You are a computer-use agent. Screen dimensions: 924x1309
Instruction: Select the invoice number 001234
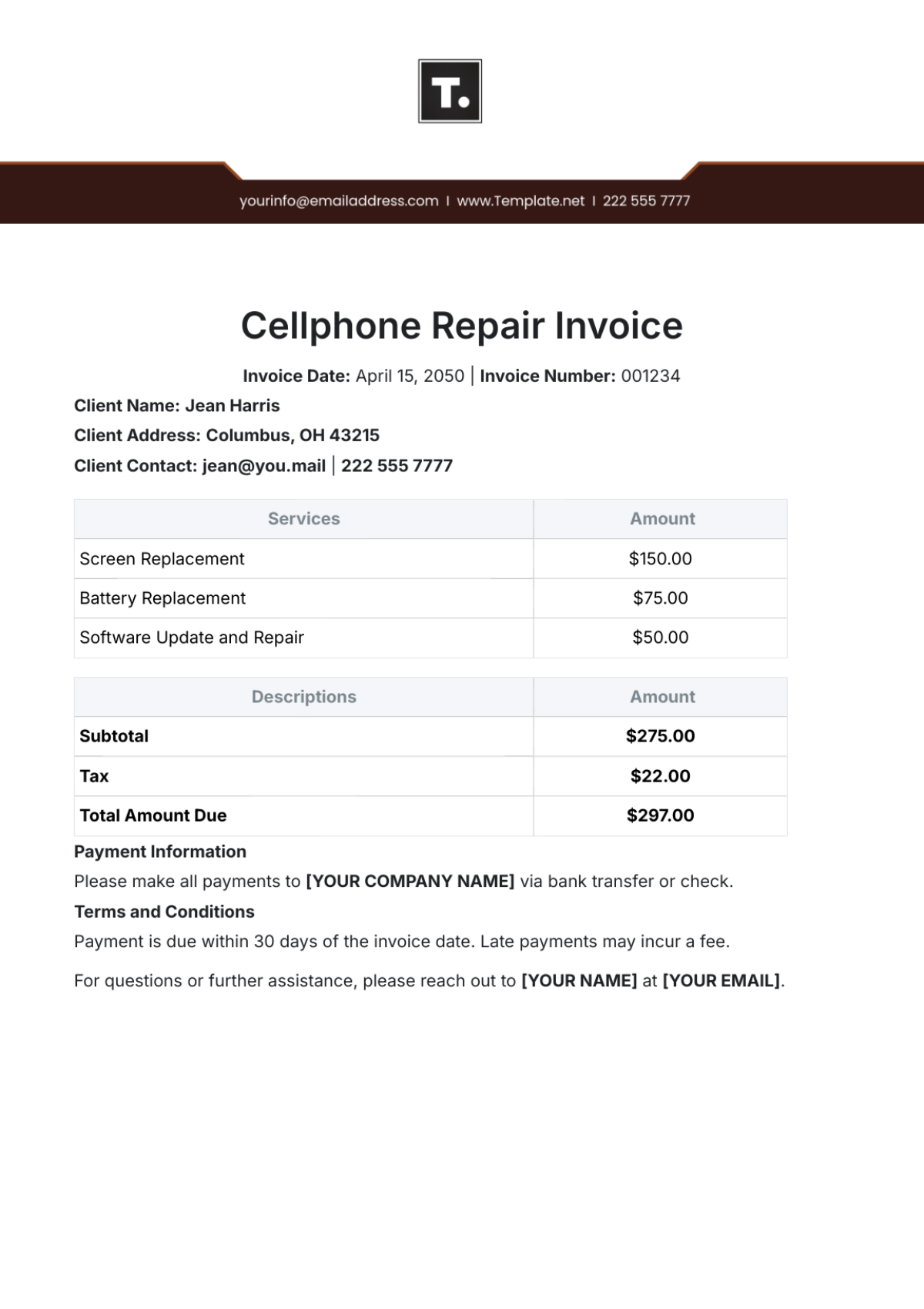click(651, 377)
